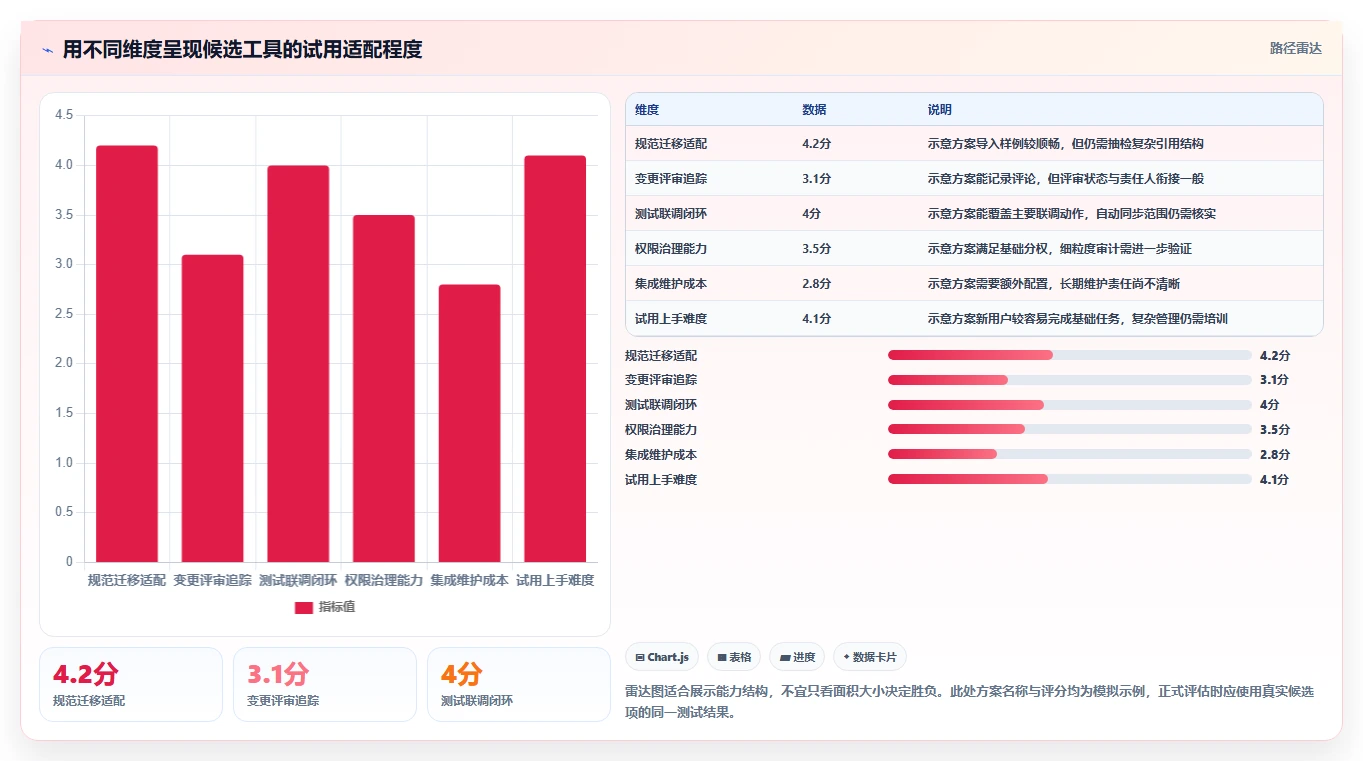This screenshot has height=761, width=1363.
Task: Click the 变更评审追踪 bar in chart
Action: click(x=212, y=408)
